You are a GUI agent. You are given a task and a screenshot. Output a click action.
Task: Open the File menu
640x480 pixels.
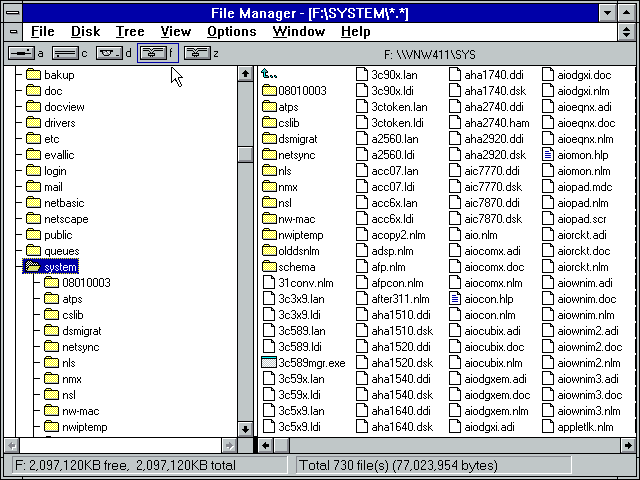42,31
